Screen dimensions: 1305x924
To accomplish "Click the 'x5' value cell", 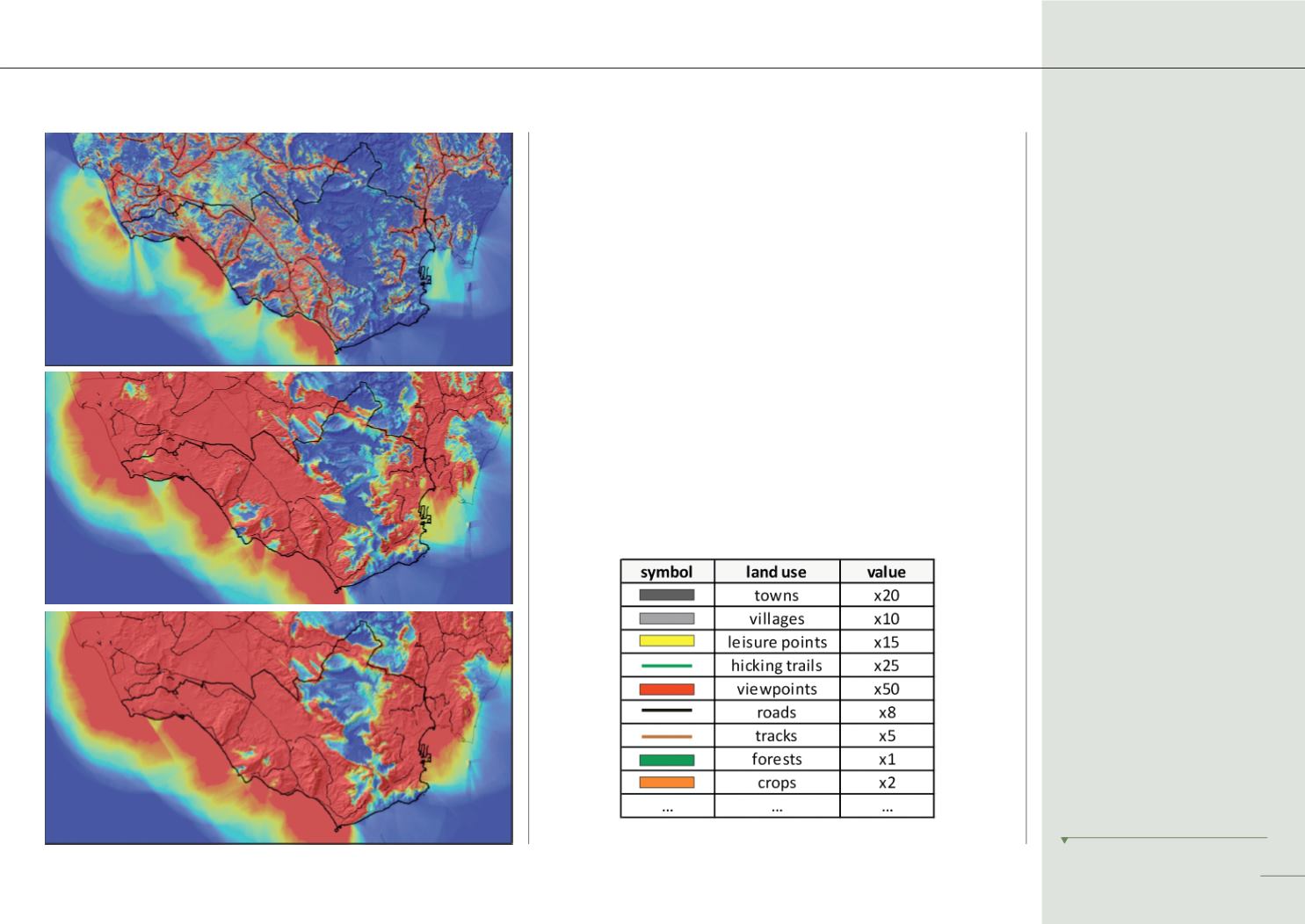I will [x=887, y=736].
